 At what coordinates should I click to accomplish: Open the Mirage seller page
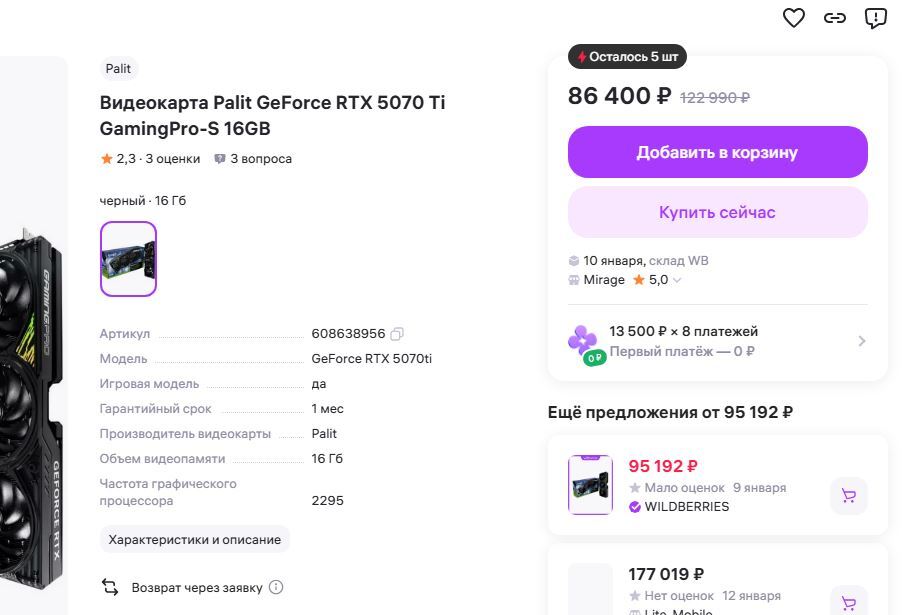[604, 280]
